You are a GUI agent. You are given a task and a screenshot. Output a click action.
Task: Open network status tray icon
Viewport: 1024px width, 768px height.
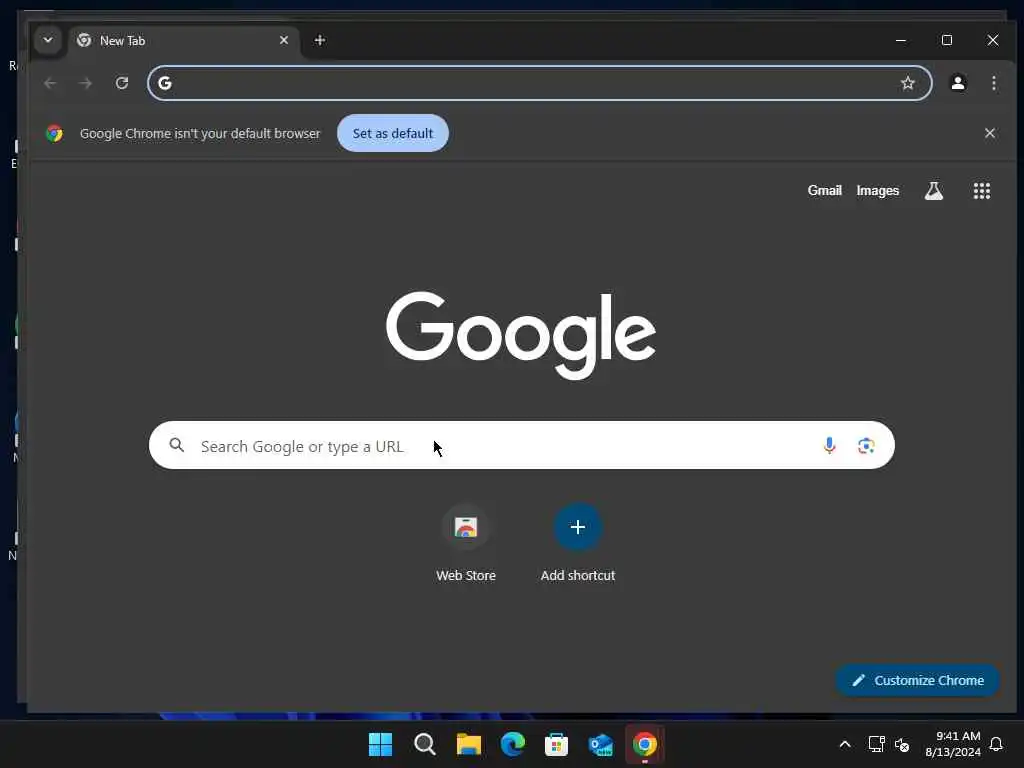click(876, 744)
